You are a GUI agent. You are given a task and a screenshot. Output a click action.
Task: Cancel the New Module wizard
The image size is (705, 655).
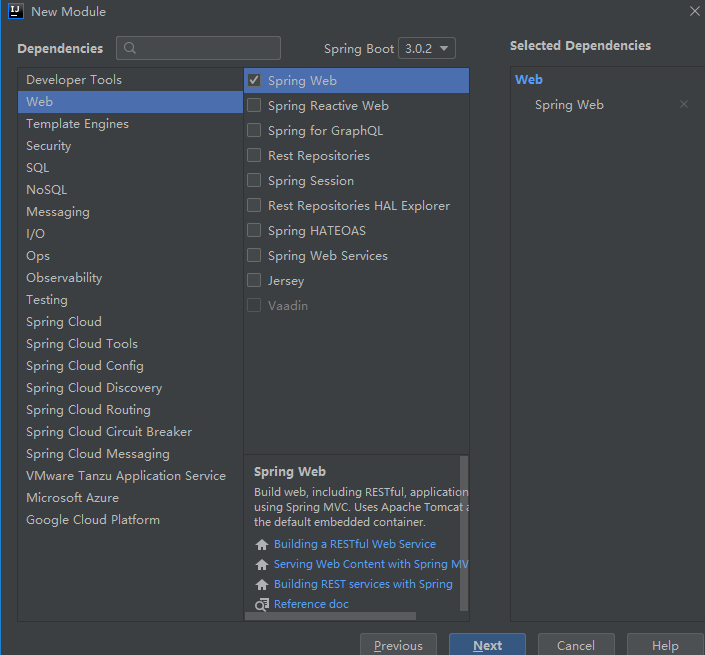coord(576,645)
